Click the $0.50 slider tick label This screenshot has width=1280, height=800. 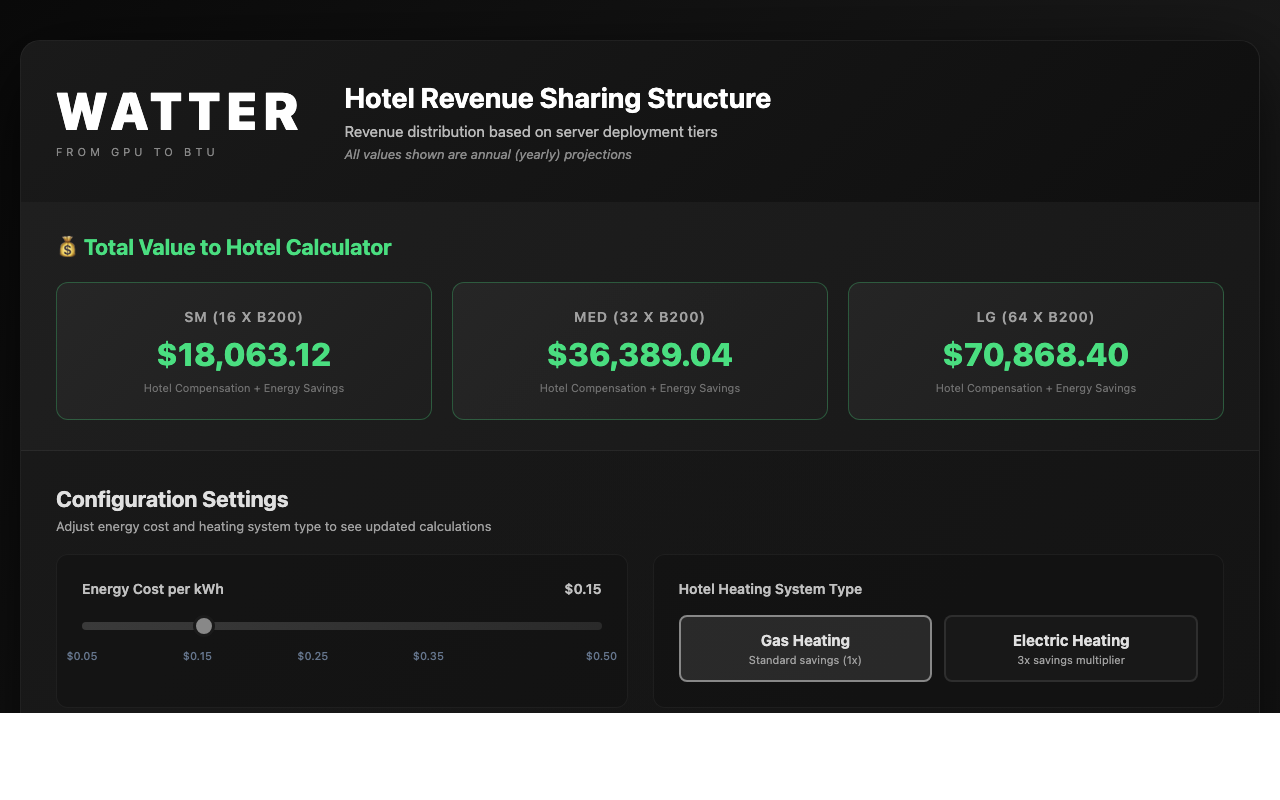tap(601, 656)
